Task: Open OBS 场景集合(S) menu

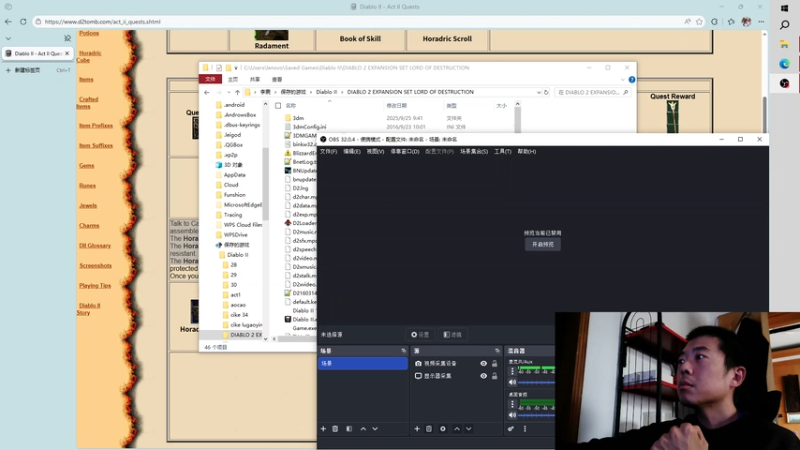Action: (x=474, y=152)
